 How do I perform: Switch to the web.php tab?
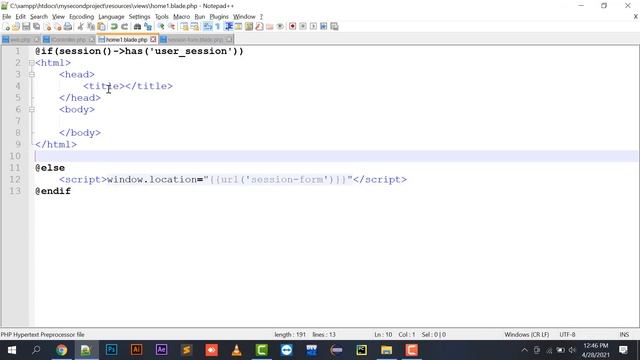[20, 40]
